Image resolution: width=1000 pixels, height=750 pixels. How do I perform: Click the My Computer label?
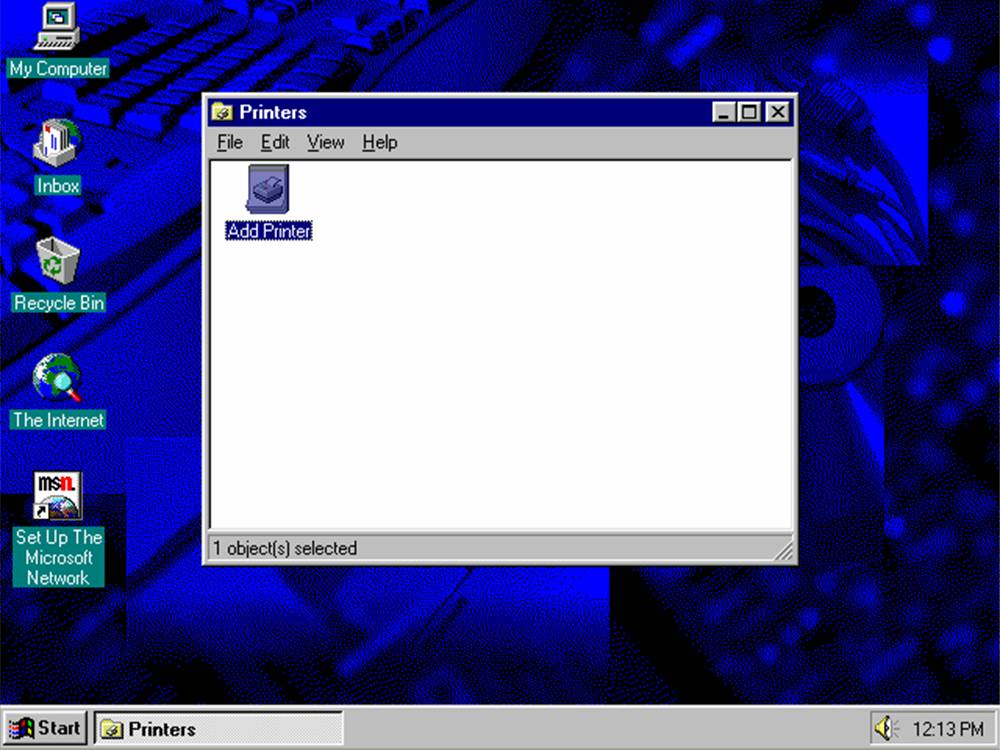[58, 68]
